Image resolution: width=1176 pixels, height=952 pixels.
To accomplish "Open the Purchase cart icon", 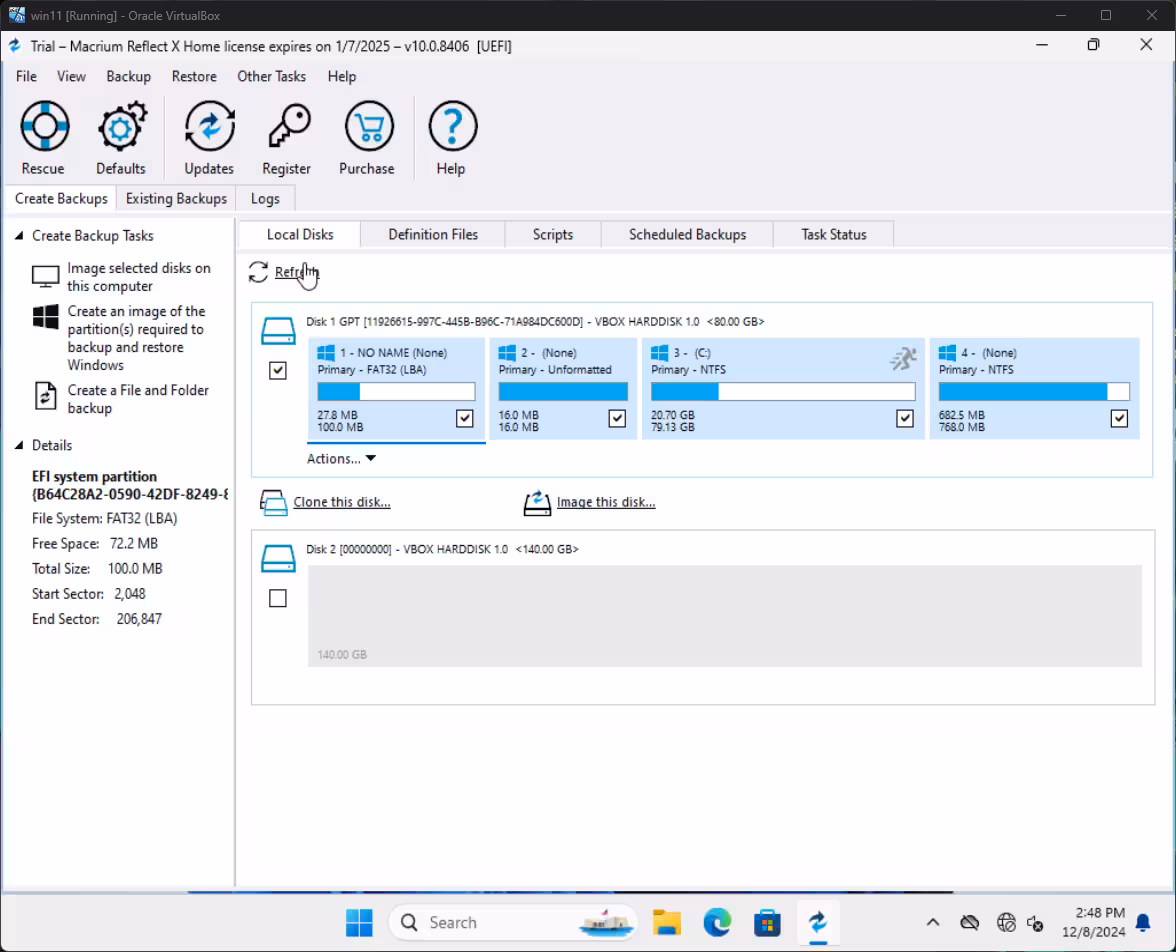I will (367, 127).
